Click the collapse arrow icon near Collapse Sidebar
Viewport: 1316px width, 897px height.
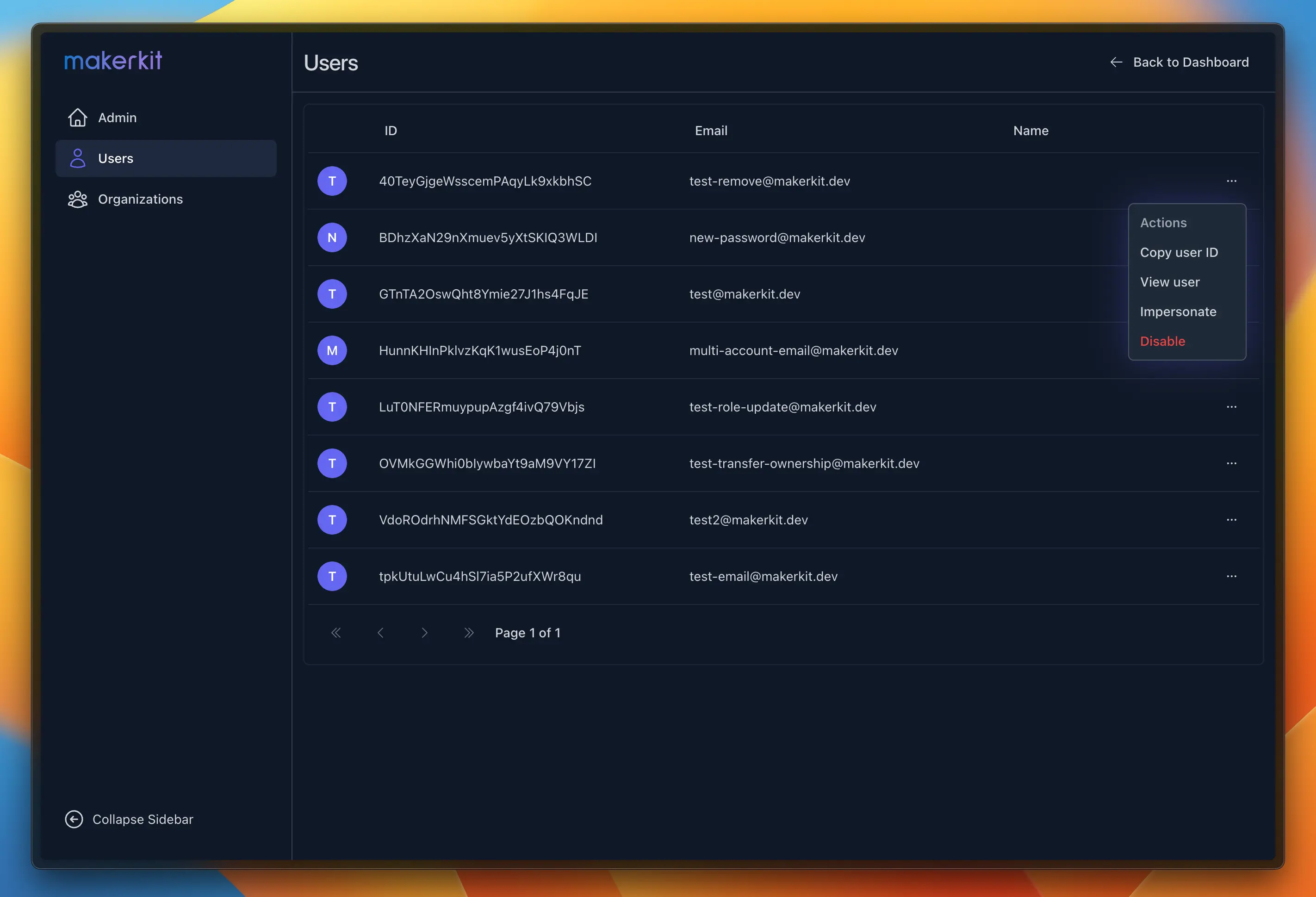(74, 819)
